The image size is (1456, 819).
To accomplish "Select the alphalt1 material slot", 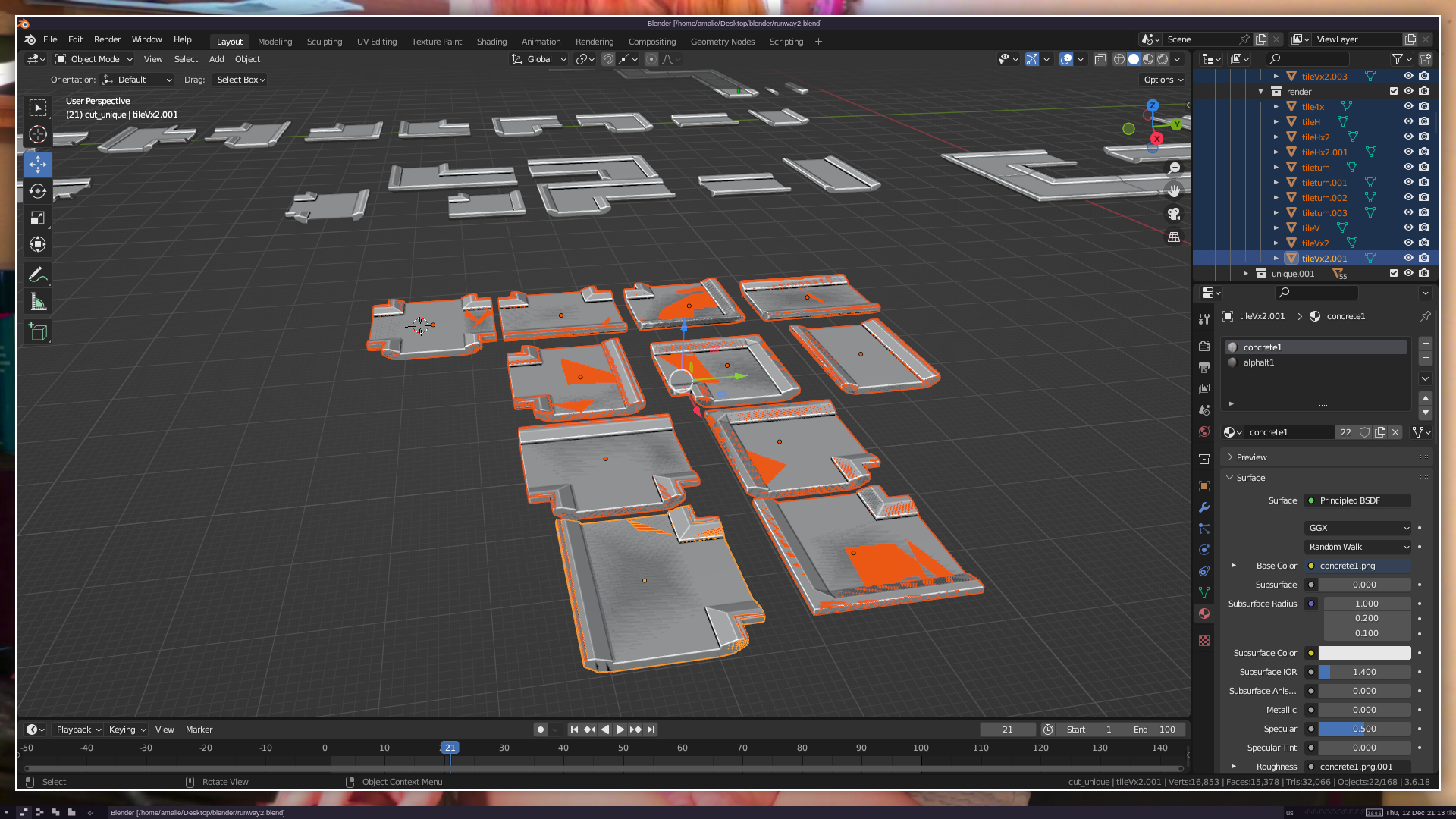I will tap(1259, 362).
